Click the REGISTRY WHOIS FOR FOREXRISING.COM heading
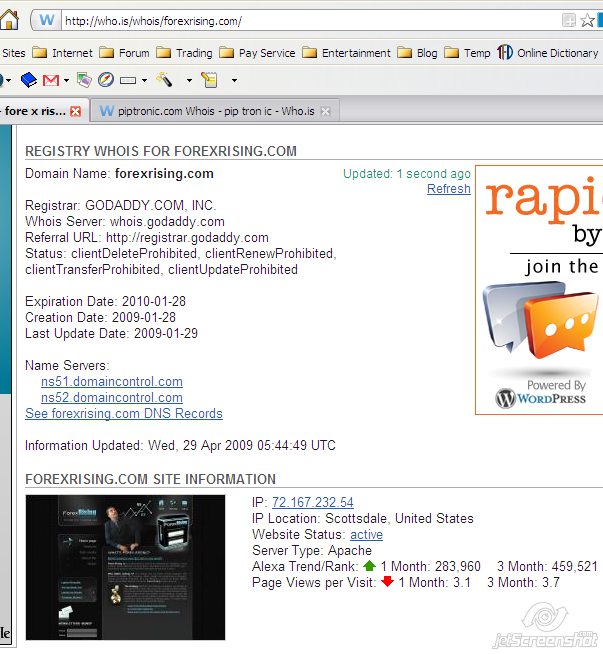The width and height of the screenshot is (603, 654). click(x=161, y=151)
